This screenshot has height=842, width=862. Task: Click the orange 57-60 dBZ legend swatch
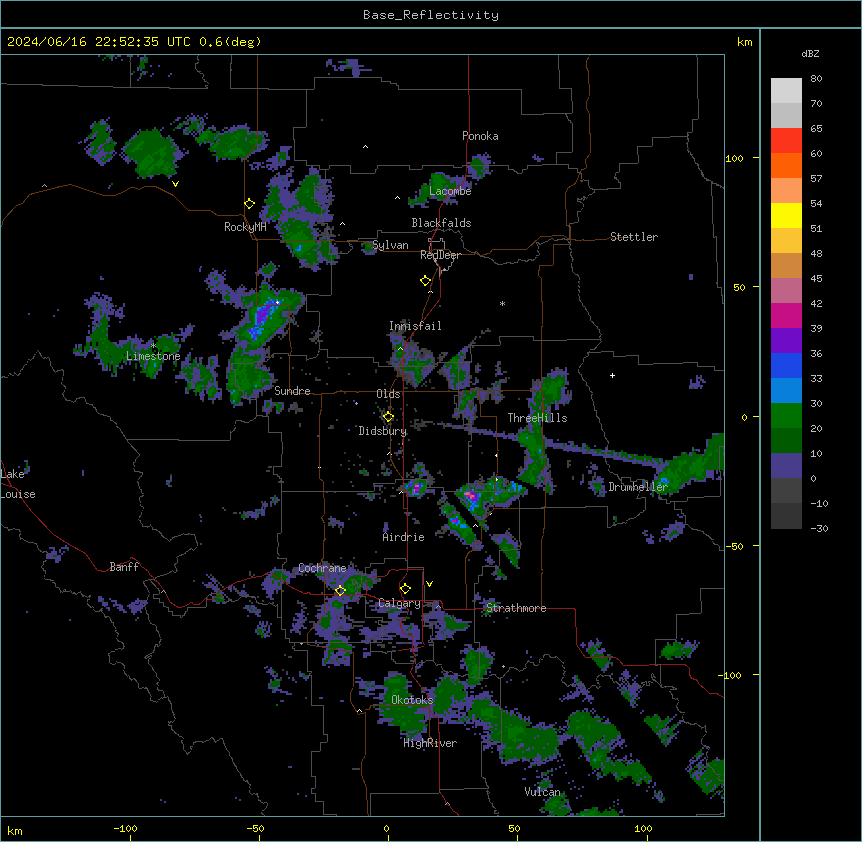pos(786,165)
